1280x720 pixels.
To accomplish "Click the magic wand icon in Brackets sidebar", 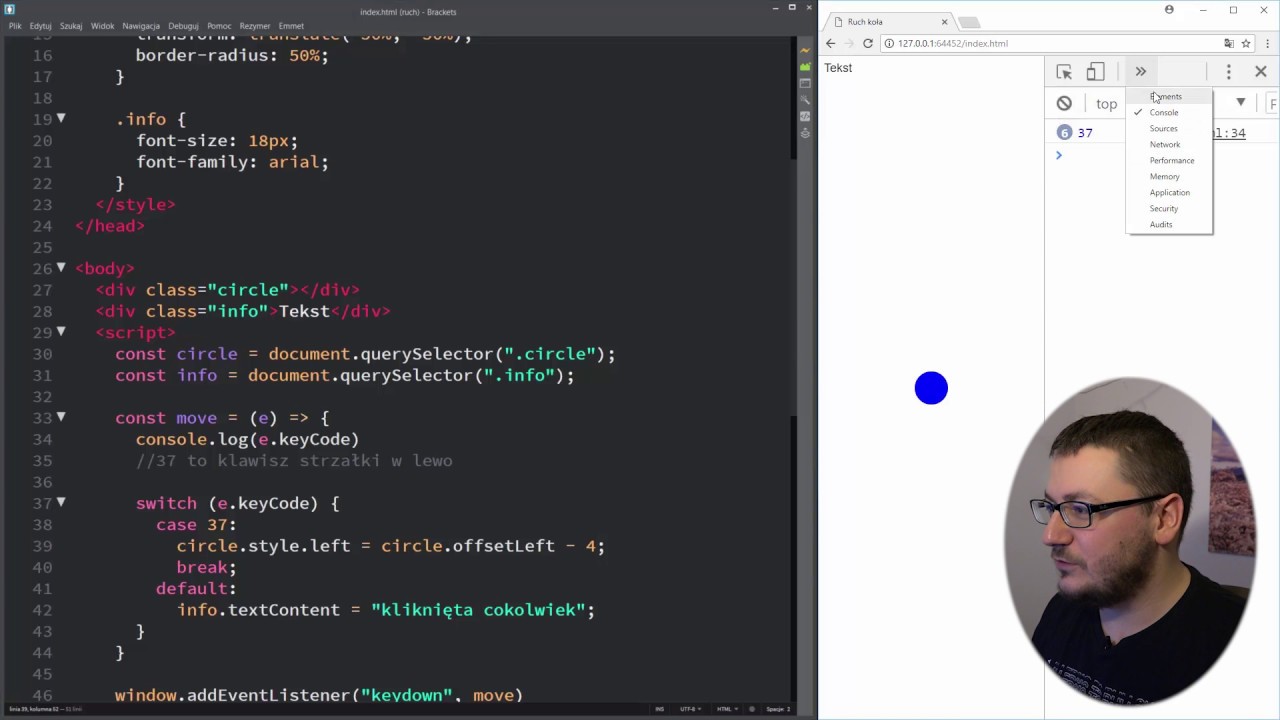I will pyautogui.click(x=805, y=100).
